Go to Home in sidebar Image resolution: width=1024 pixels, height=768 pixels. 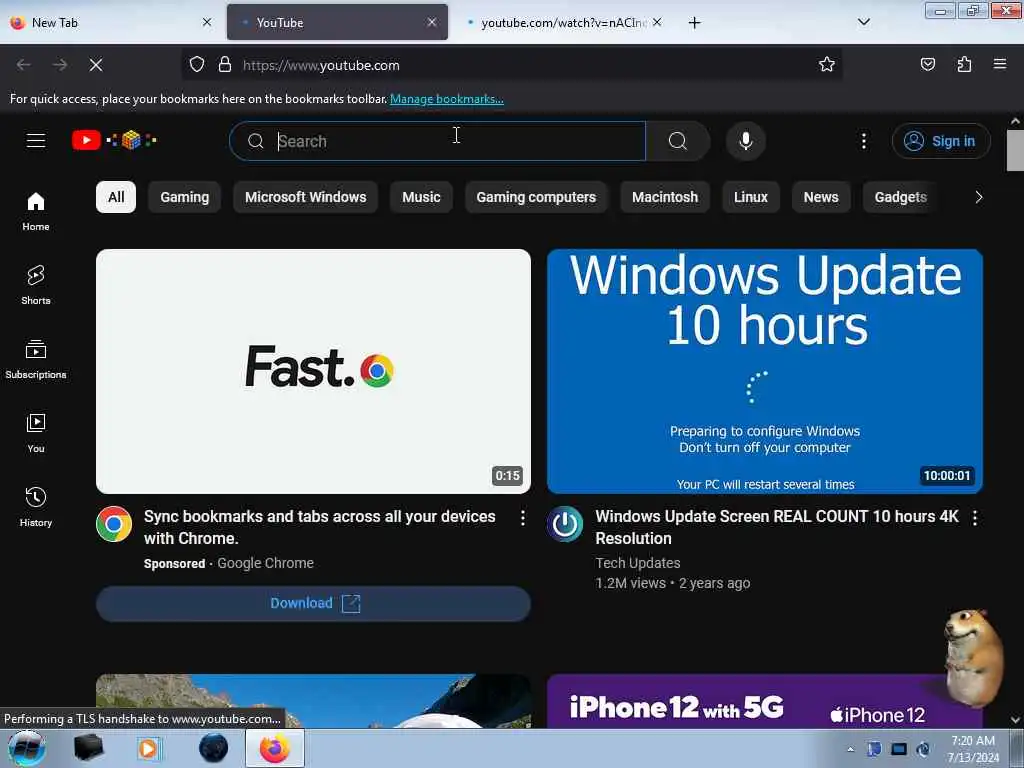pos(36,212)
